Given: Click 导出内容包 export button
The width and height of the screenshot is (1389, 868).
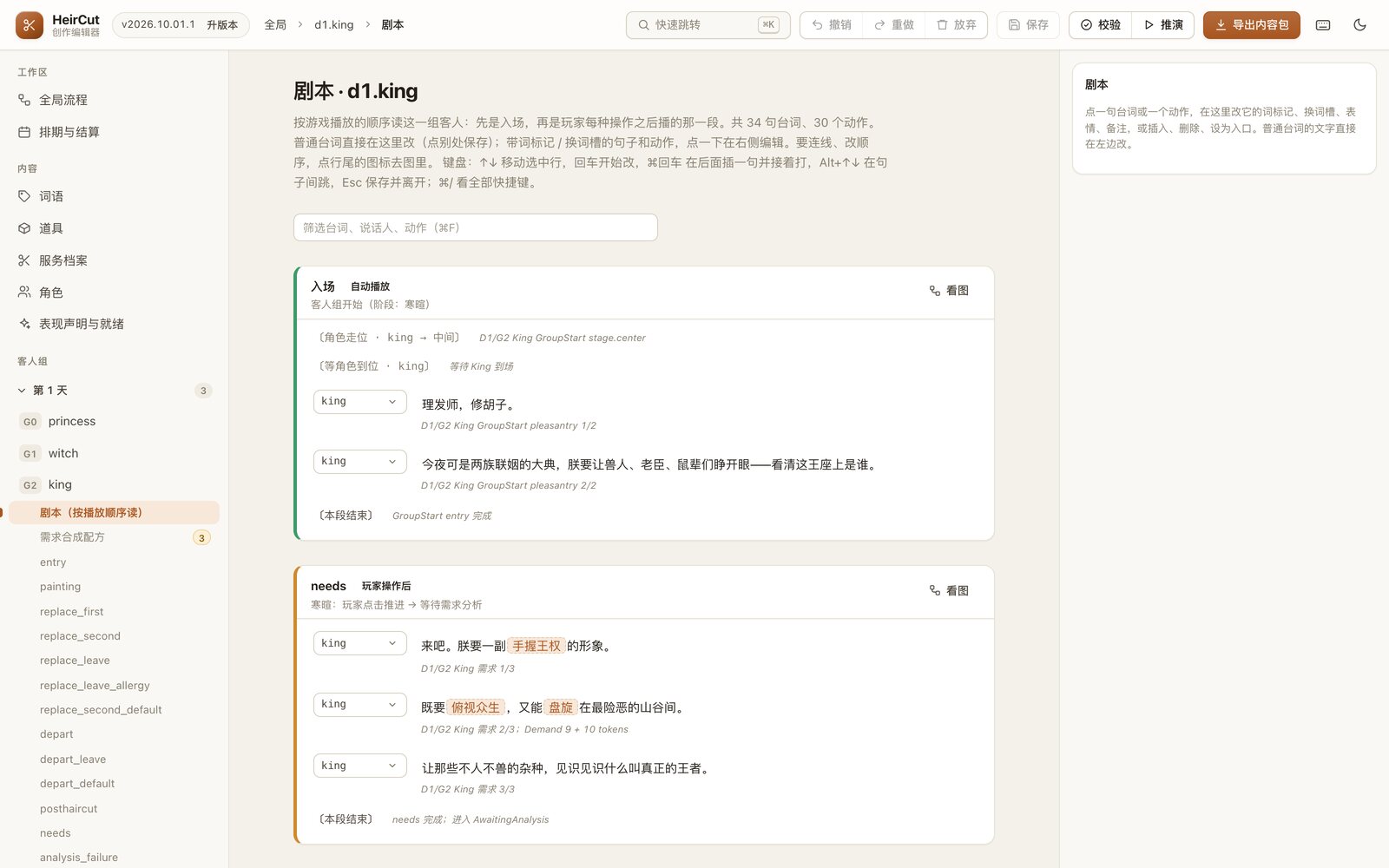Looking at the screenshot, I should pyautogui.click(x=1252, y=25).
